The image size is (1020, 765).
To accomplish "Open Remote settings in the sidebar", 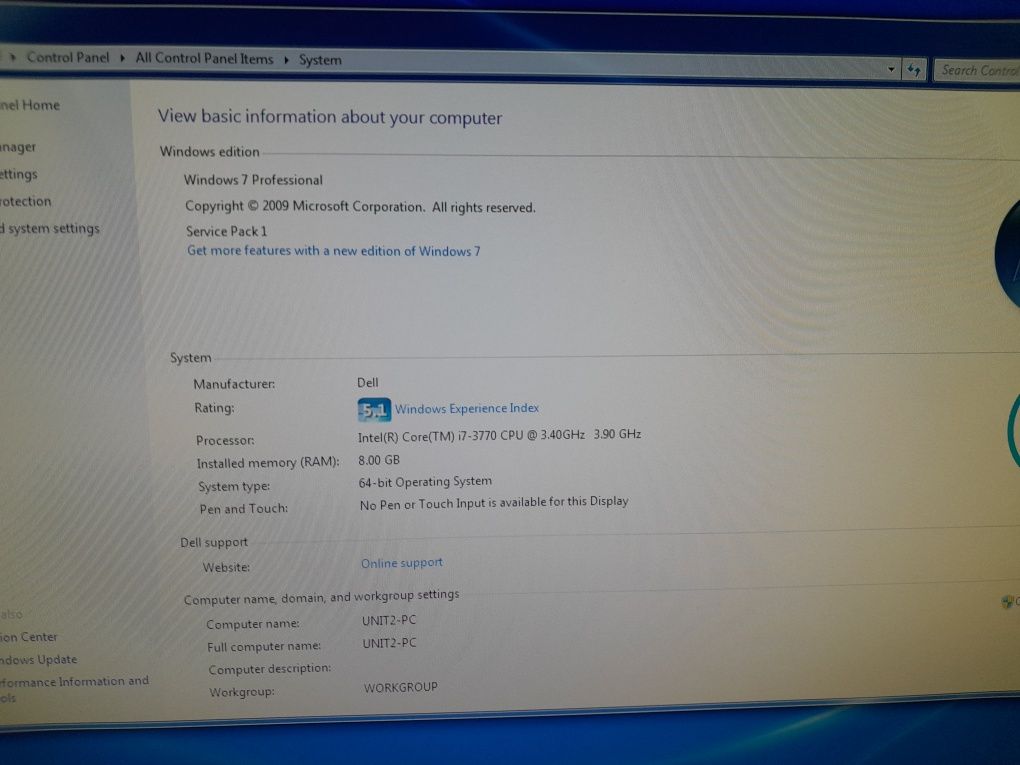I will pyautogui.click(x=18, y=174).
